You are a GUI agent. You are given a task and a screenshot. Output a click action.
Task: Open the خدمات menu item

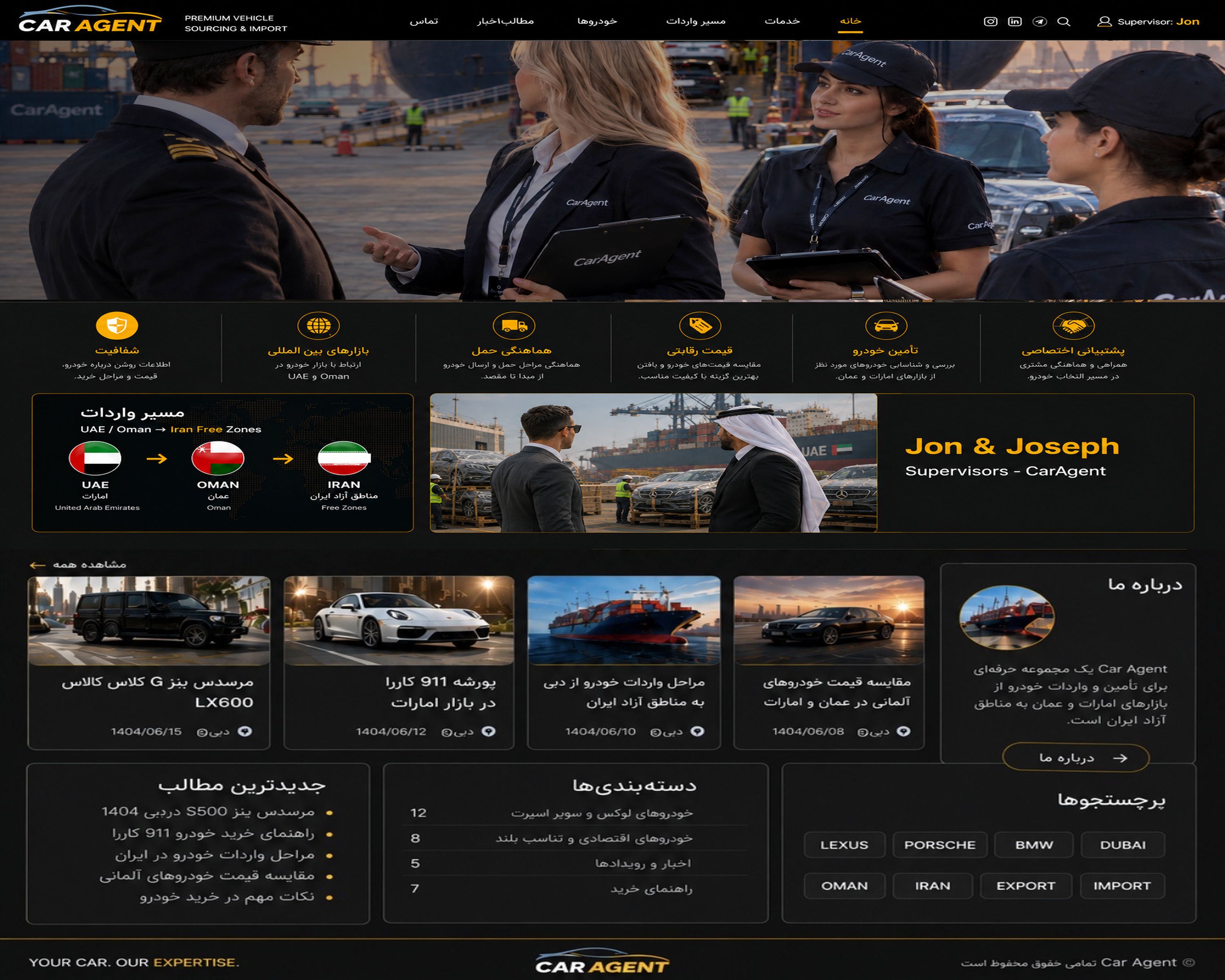tap(782, 21)
